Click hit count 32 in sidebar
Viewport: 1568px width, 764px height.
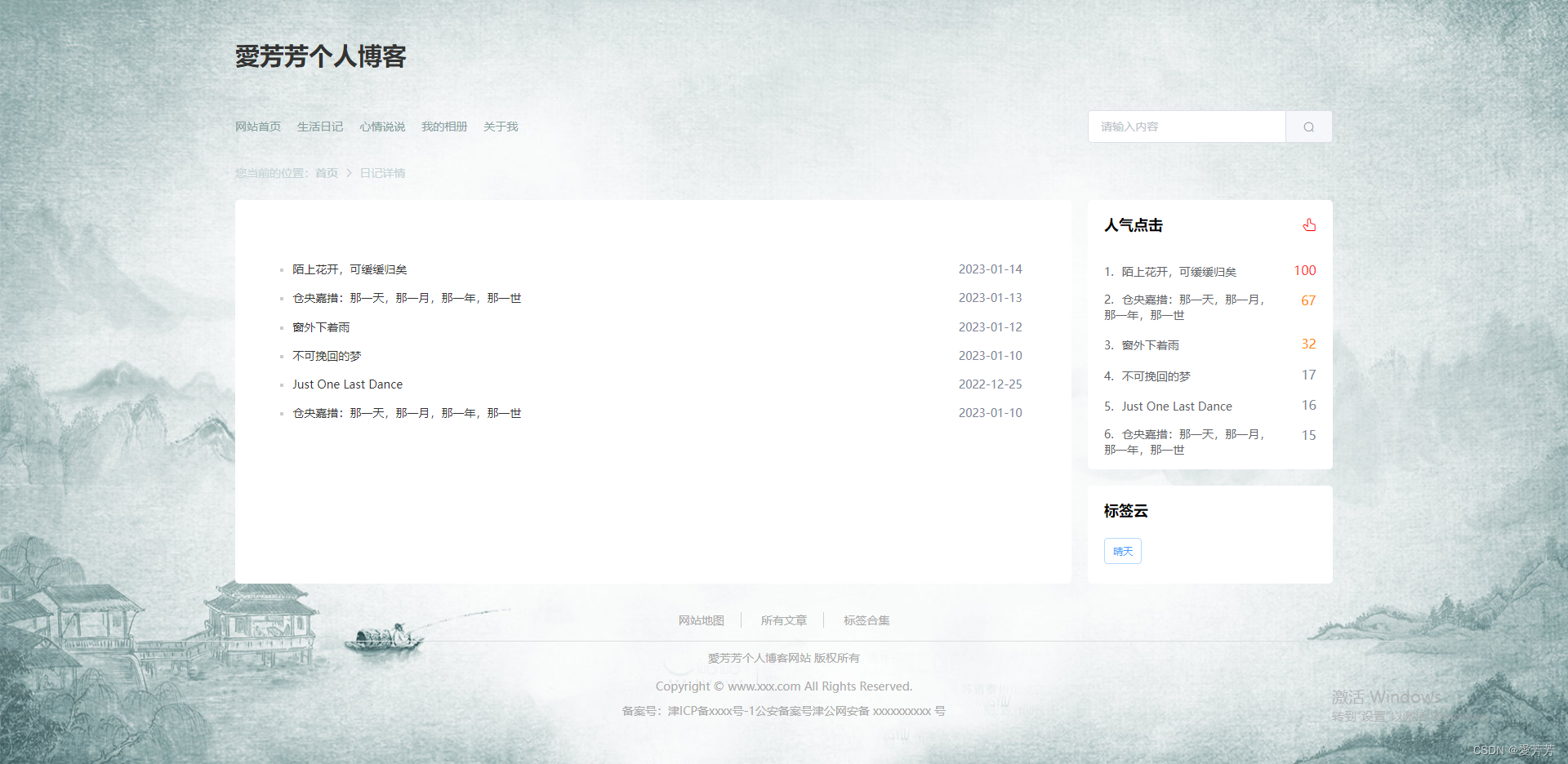click(1308, 344)
